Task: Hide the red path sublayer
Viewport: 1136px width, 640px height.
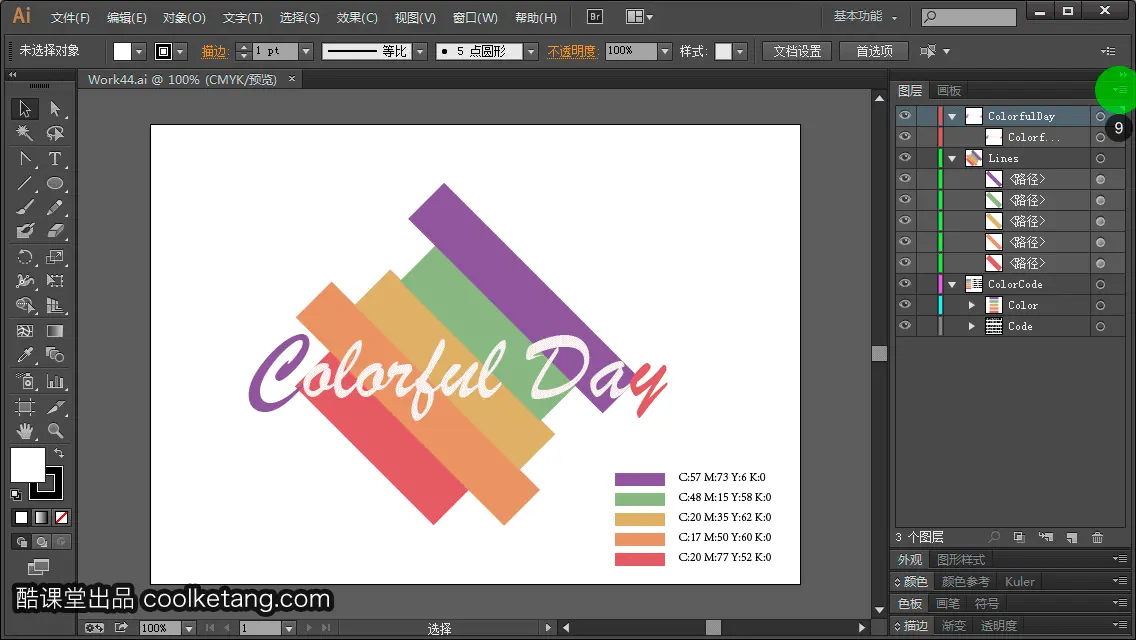Action: pyautogui.click(x=905, y=262)
